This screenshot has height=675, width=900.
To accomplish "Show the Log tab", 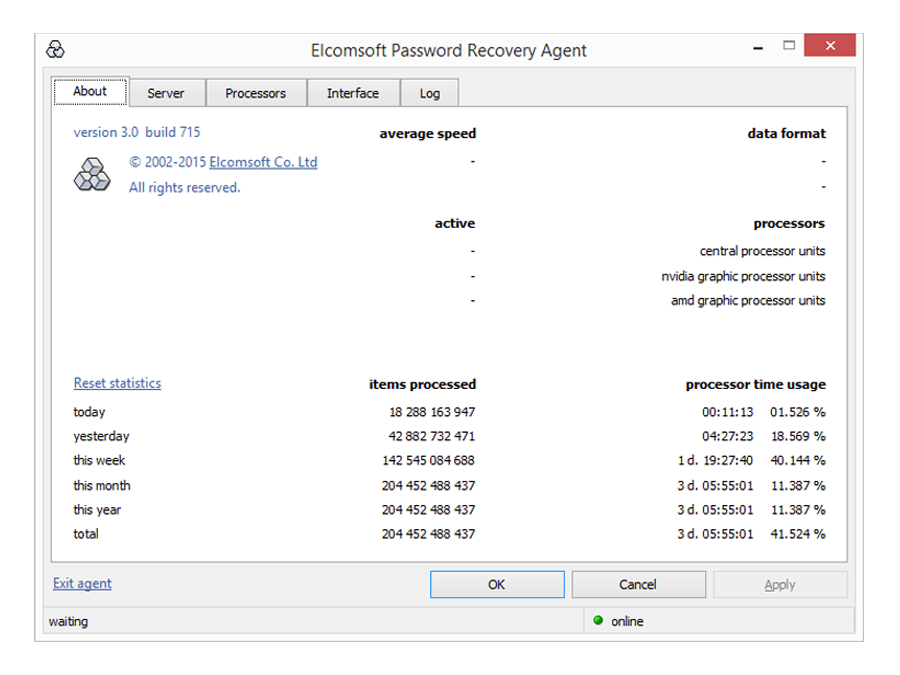I will point(429,93).
